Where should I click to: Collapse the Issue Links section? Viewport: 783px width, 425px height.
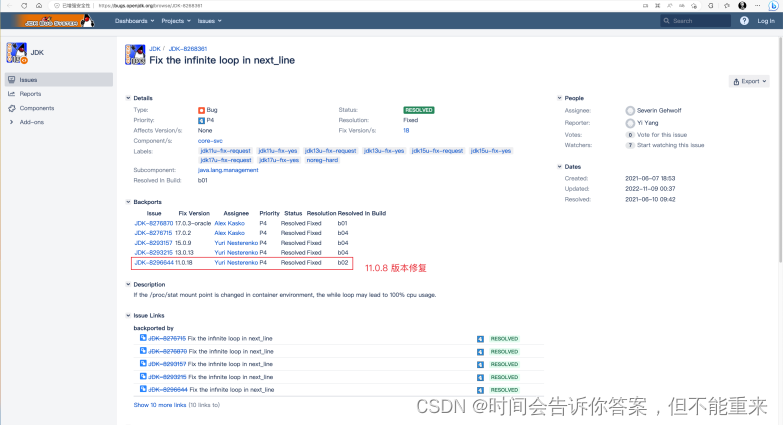(x=128, y=315)
